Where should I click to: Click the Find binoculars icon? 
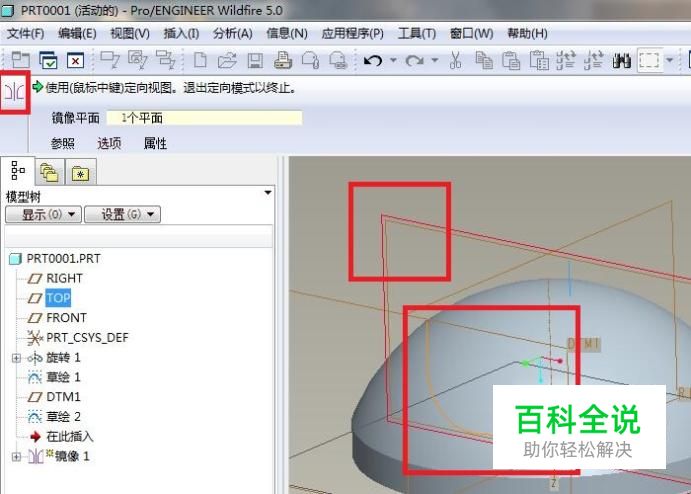(621, 60)
